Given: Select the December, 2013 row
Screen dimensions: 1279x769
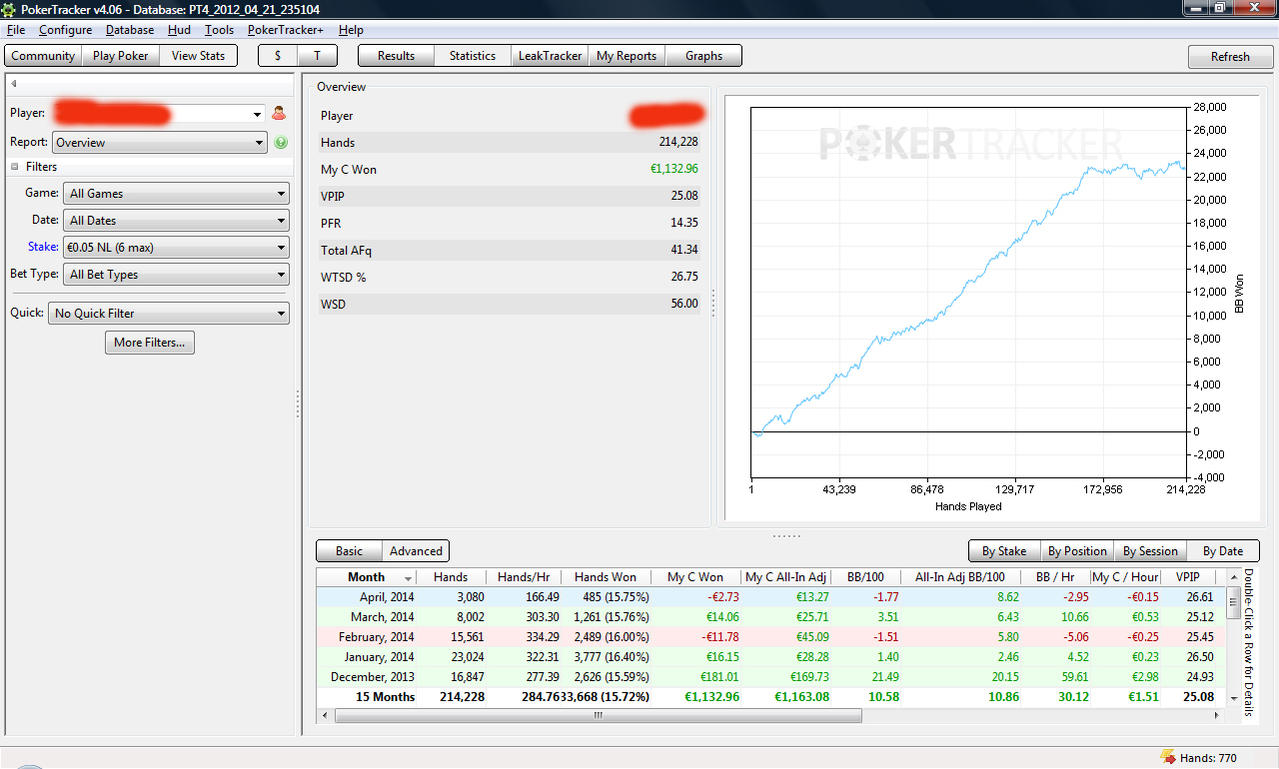Looking at the screenshot, I should (x=771, y=677).
